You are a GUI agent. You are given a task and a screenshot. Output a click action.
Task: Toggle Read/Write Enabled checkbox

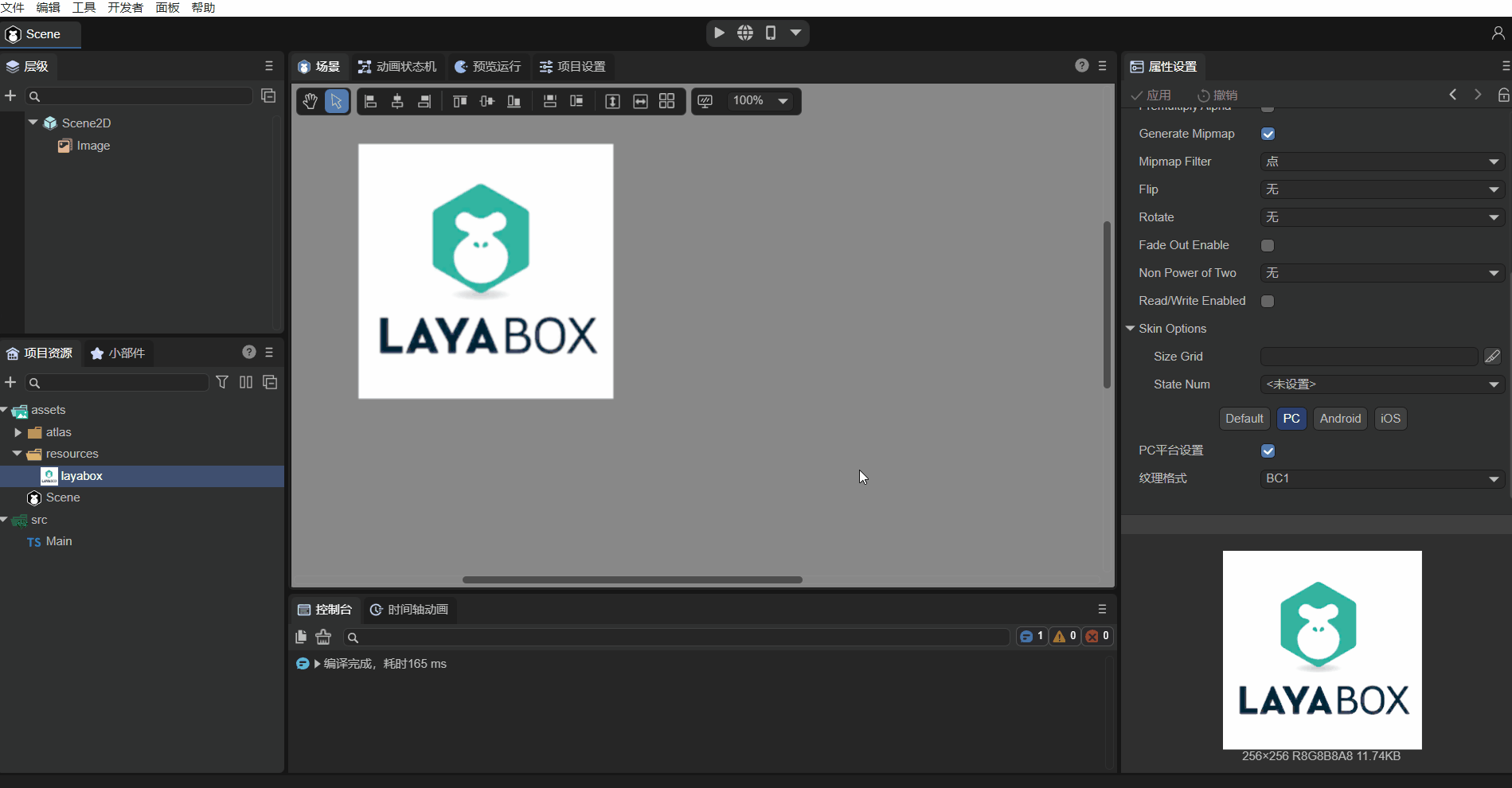pyautogui.click(x=1268, y=301)
